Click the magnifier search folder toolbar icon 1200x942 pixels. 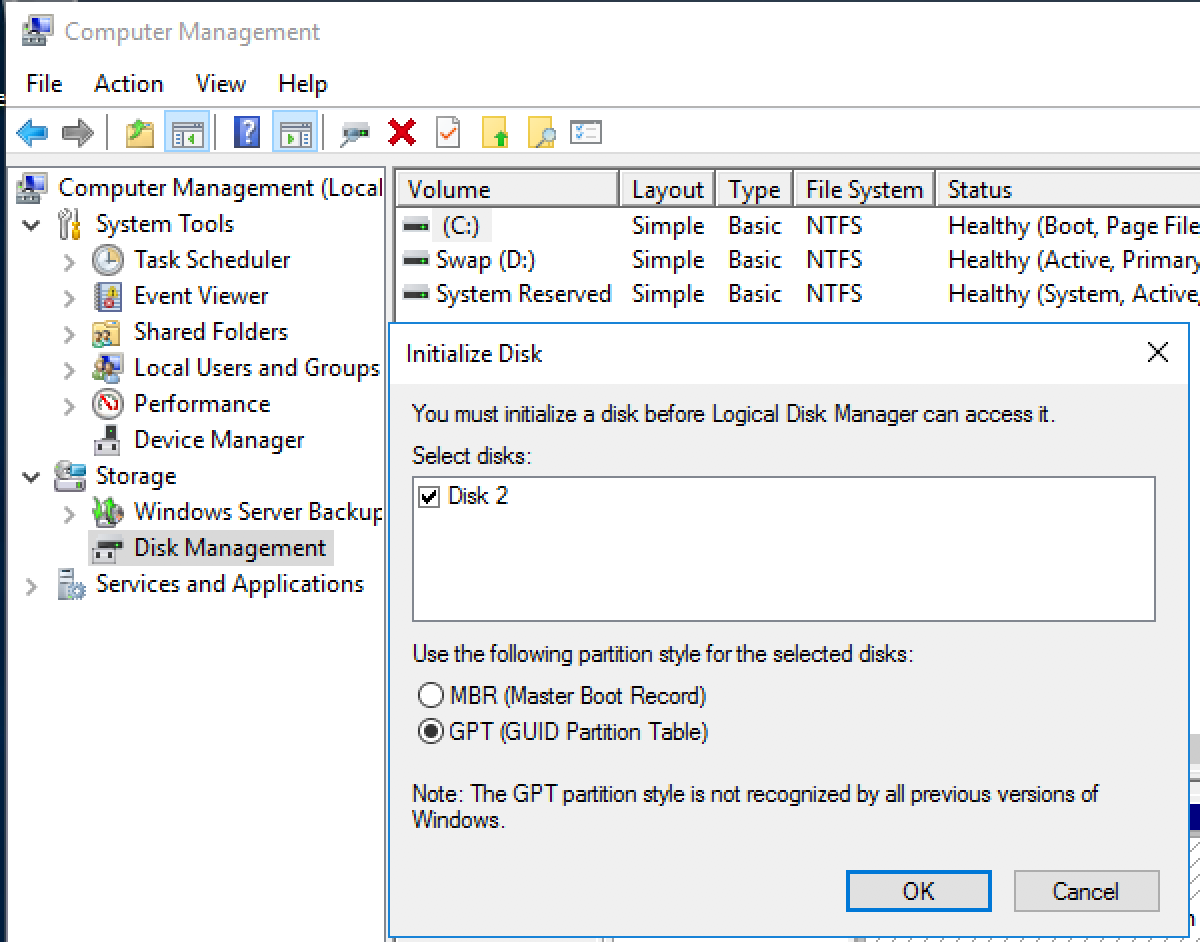point(541,132)
